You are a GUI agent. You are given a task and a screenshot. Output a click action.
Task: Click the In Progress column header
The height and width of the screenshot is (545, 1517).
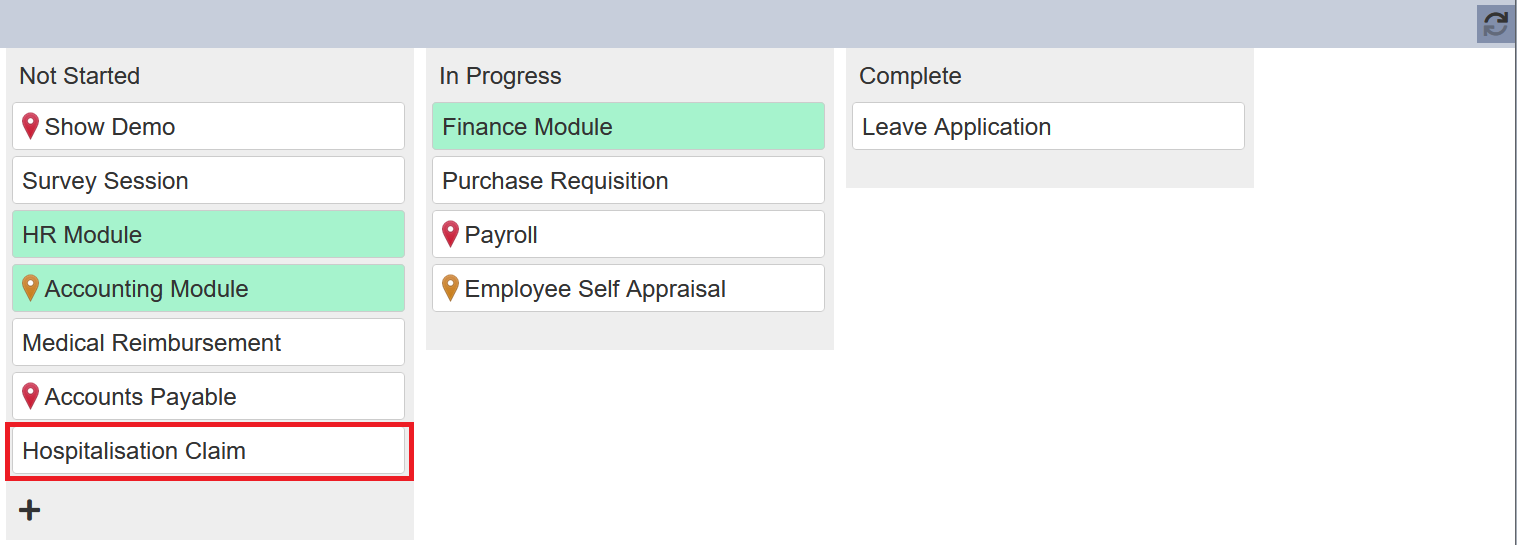pos(500,76)
